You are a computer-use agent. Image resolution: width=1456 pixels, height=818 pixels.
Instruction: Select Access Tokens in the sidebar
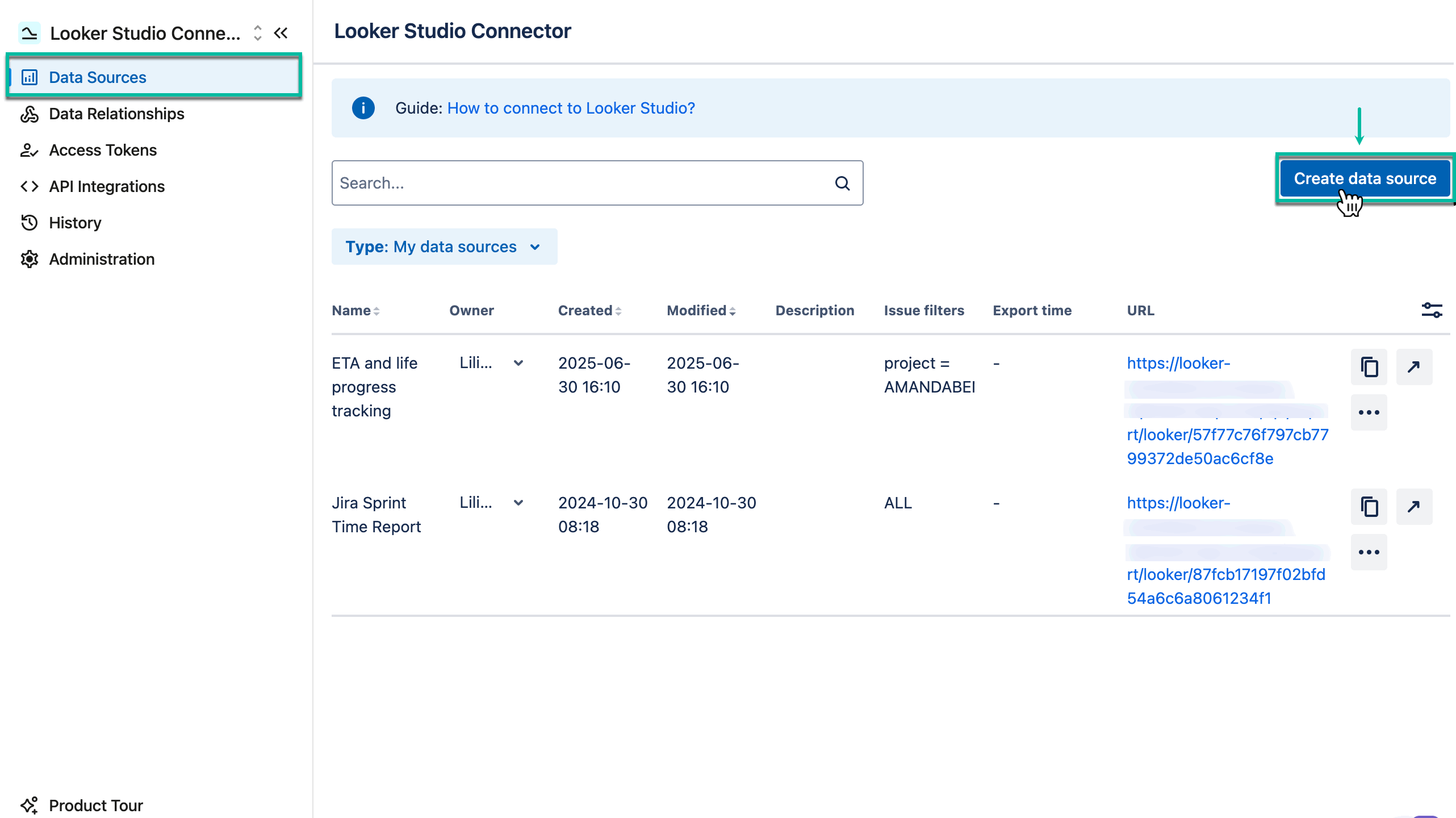point(103,150)
